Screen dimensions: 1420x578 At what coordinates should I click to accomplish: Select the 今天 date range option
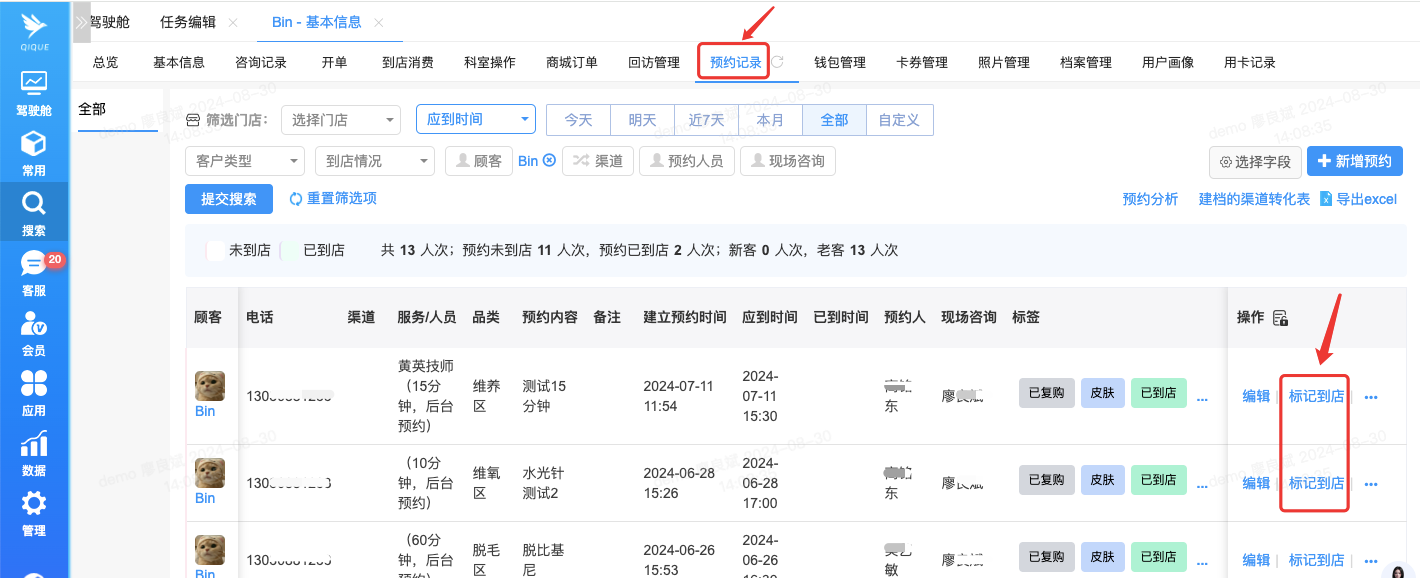tap(578, 120)
